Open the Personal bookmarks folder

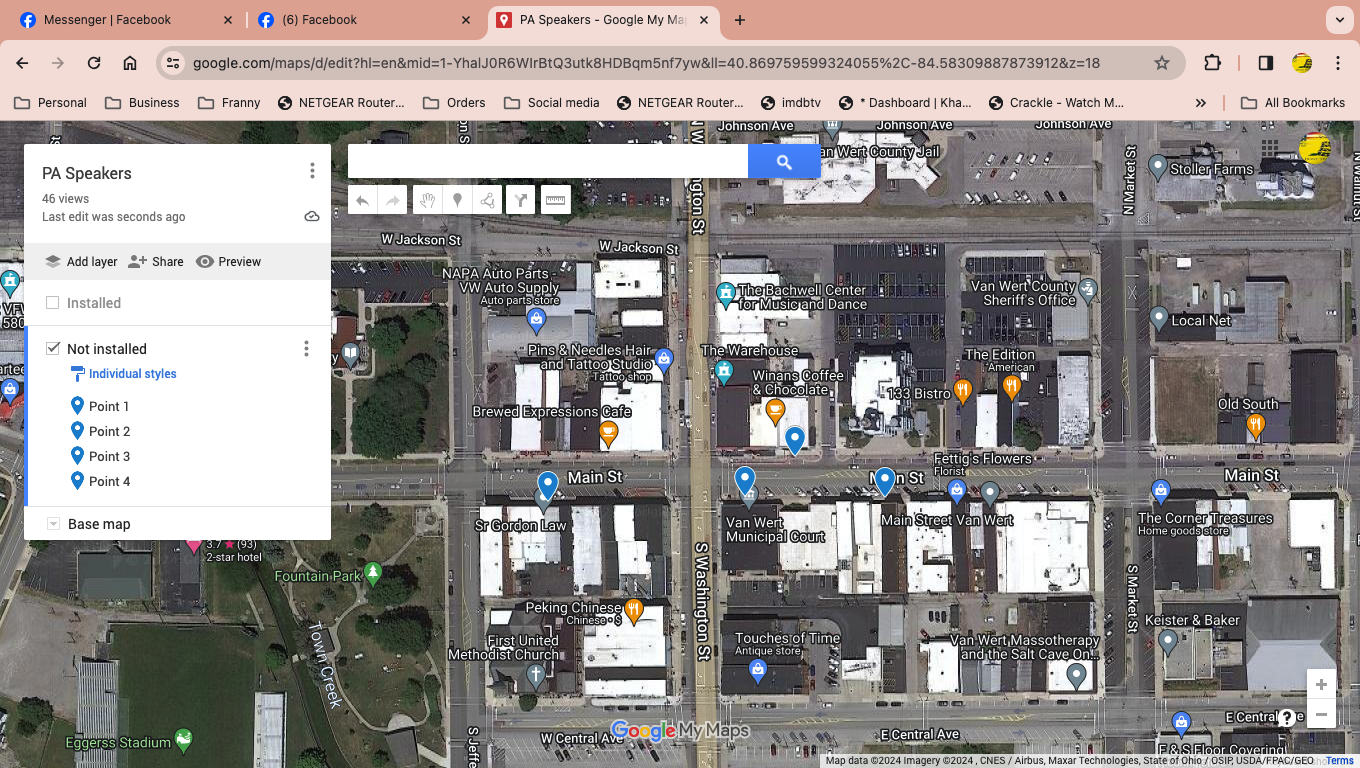click(x=51, y=102)
